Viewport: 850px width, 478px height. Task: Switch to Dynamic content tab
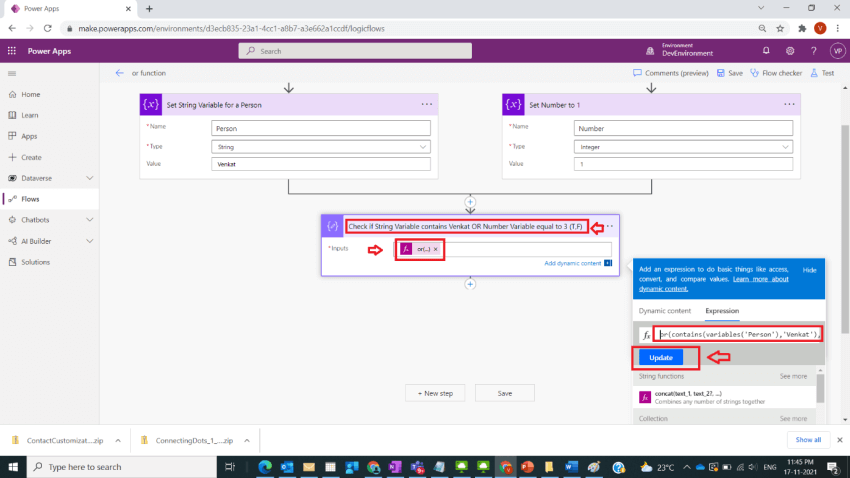(x=665, y=311)
